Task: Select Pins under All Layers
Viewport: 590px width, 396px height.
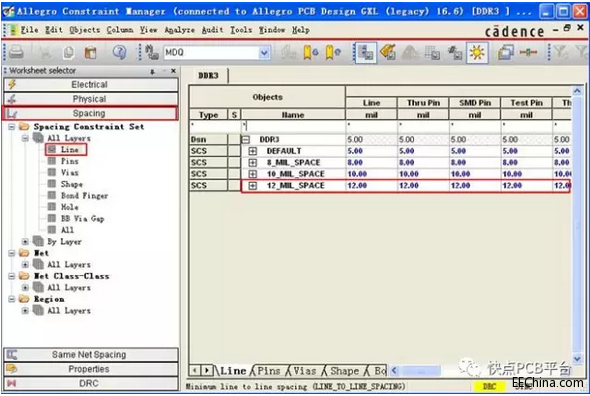Action: tap(70, 161)
